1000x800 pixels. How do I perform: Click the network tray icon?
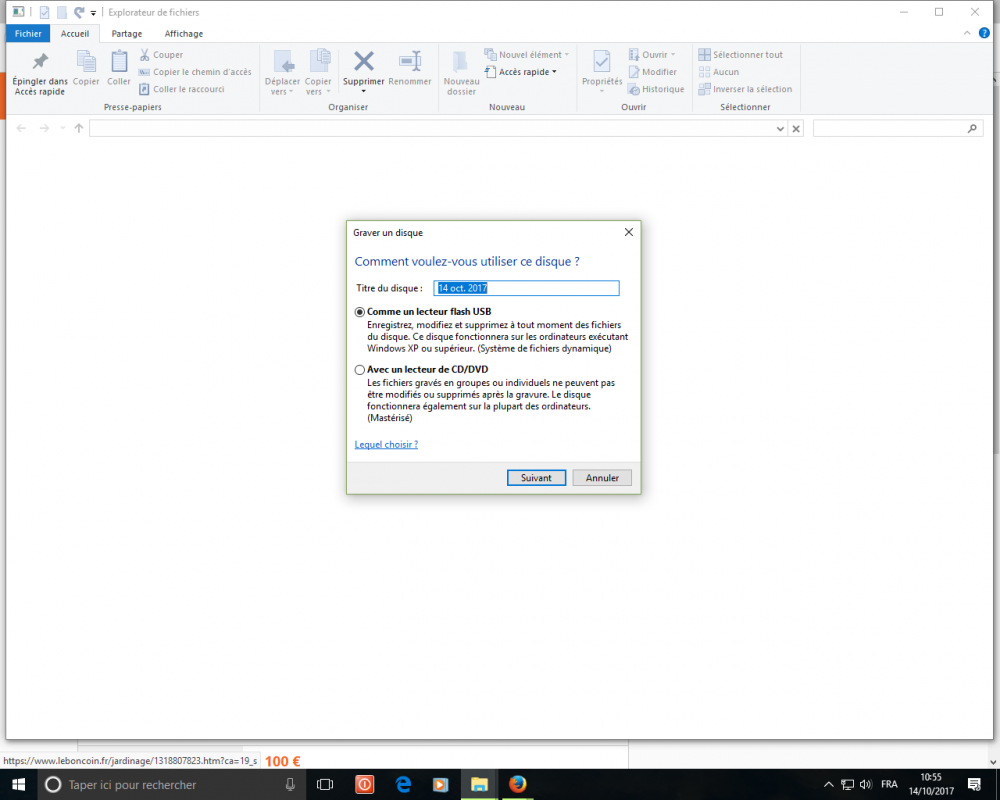tap(847, 785)
